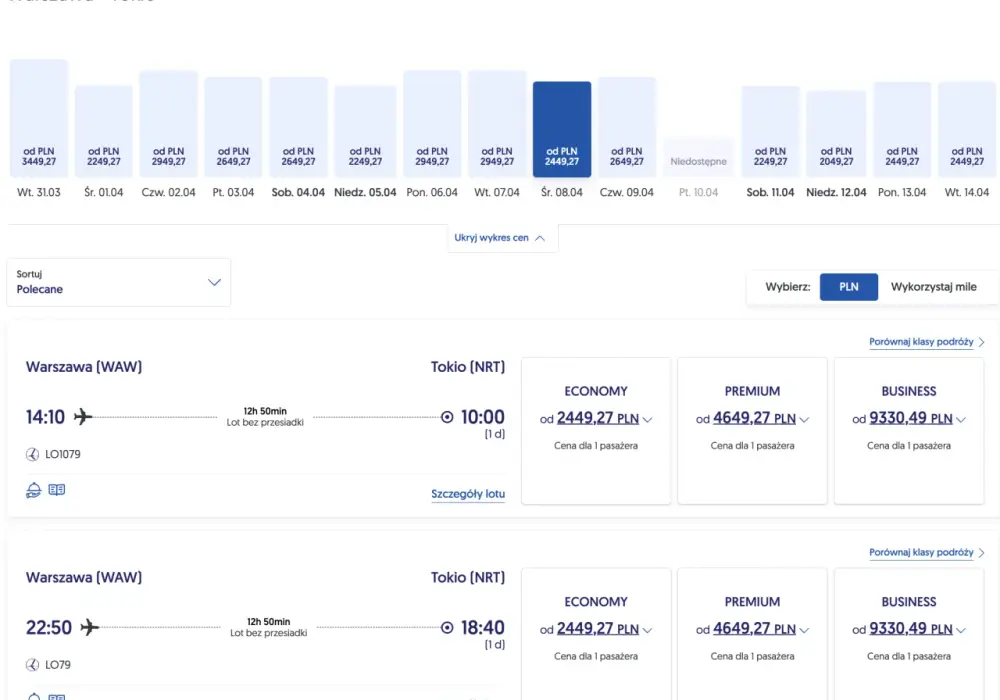1000x700 pixels.
Task: Select date Niedz. 12.04 at PLN 2049,27
Action: tap(836, 134)
